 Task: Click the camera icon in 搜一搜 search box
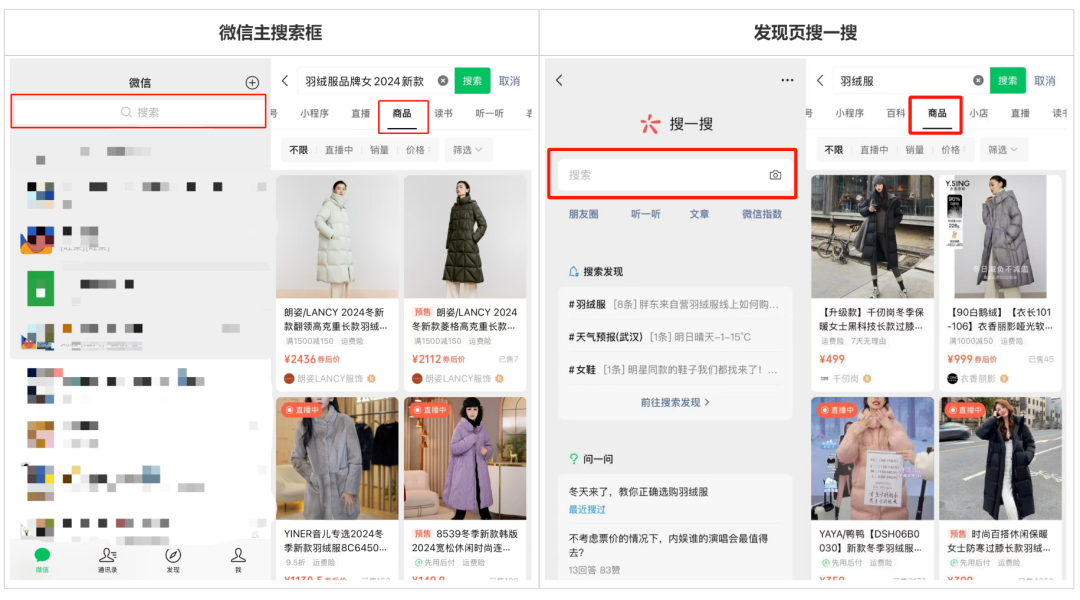click(775, 175)
